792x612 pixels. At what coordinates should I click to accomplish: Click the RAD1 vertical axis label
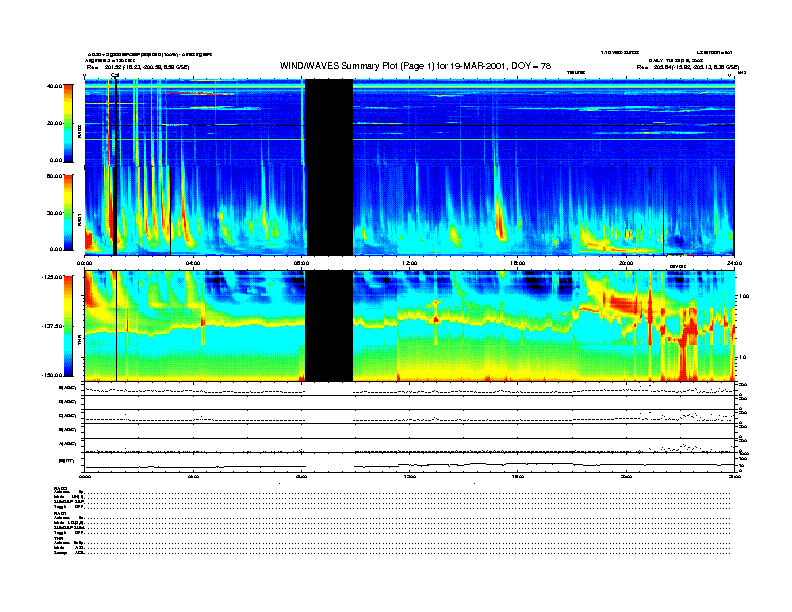click(80, 219)
